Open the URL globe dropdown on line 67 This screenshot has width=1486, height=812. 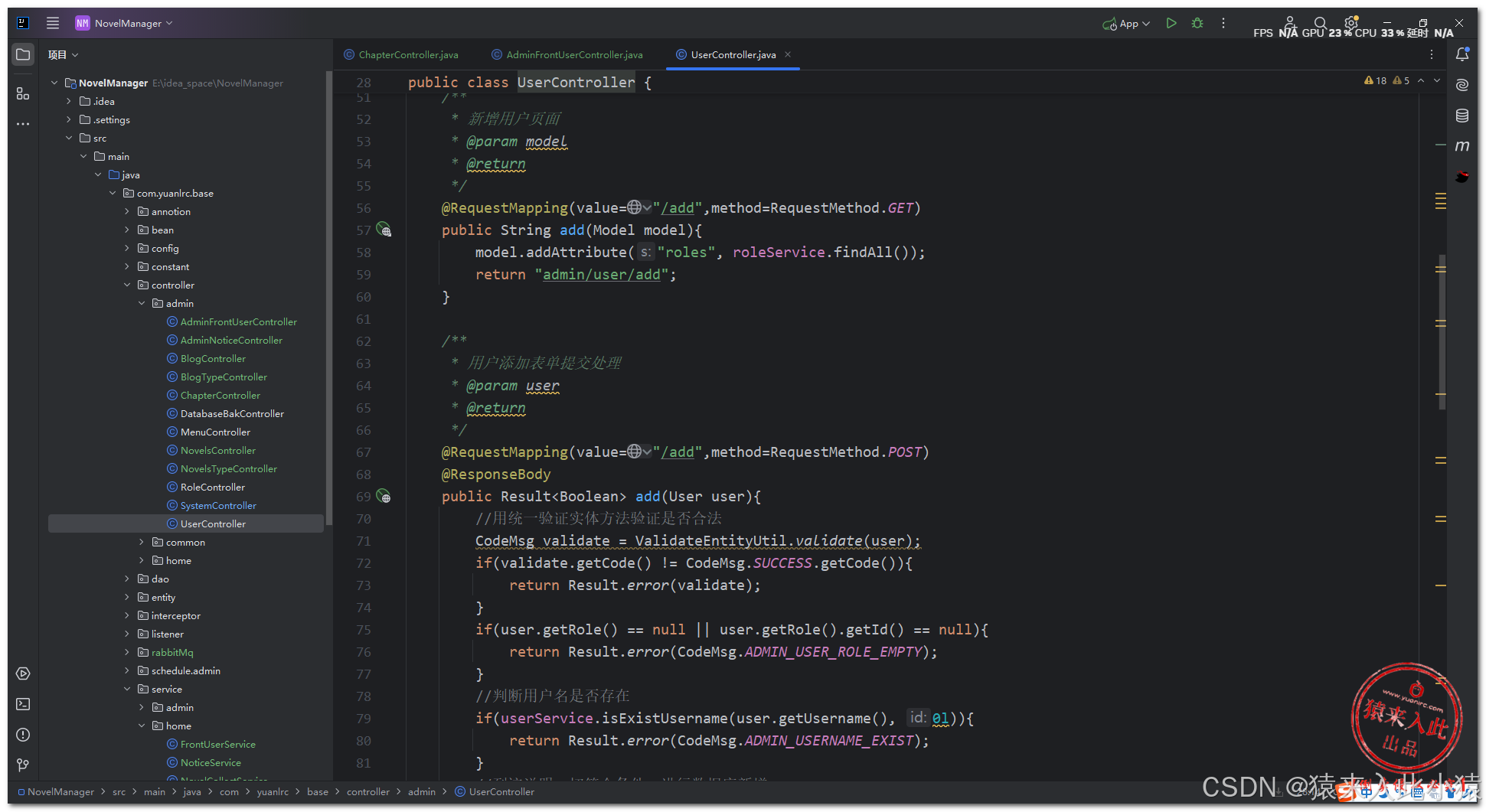(x=638, y=452)
